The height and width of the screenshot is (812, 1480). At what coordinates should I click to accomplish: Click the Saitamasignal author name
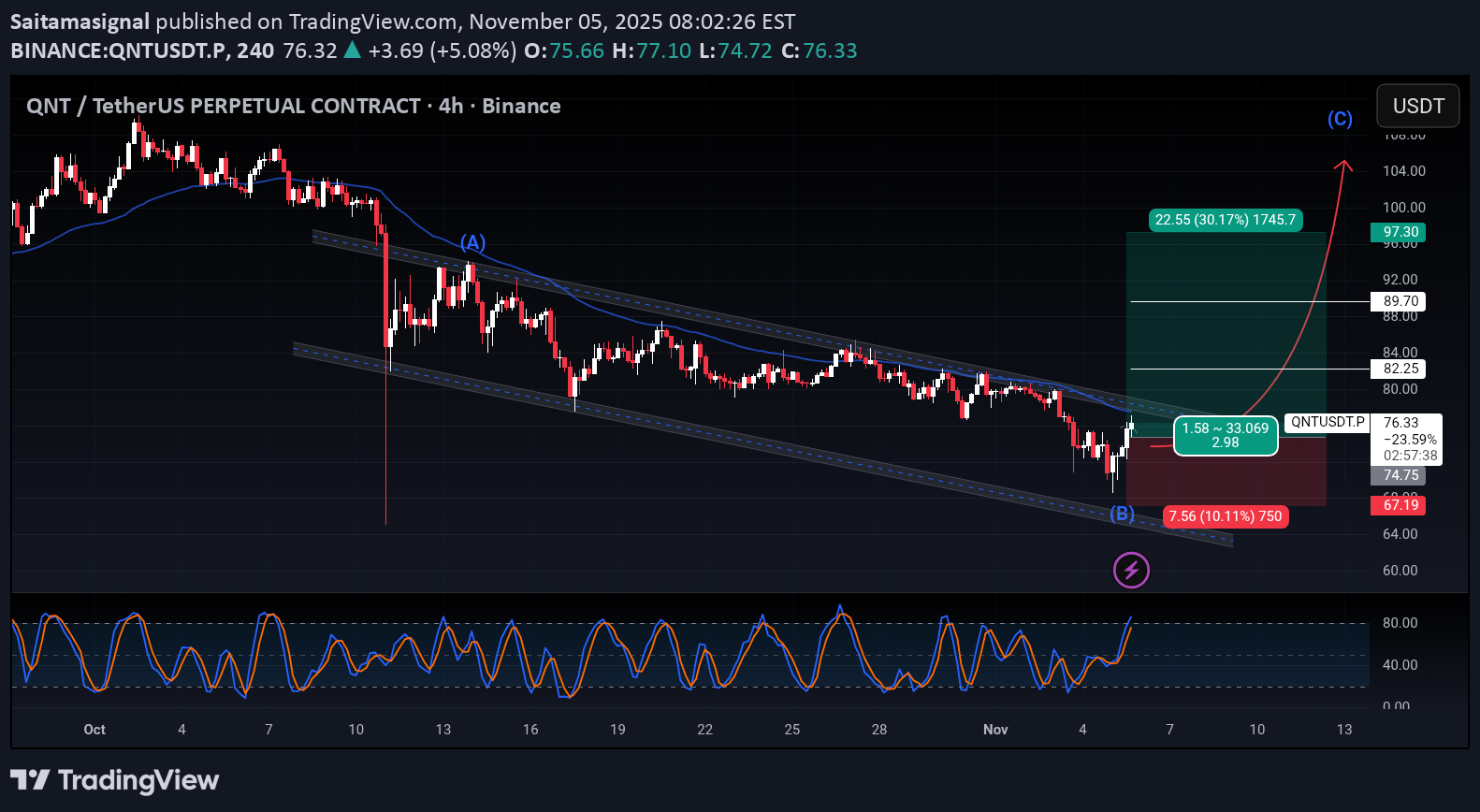(x=80, y=22)
